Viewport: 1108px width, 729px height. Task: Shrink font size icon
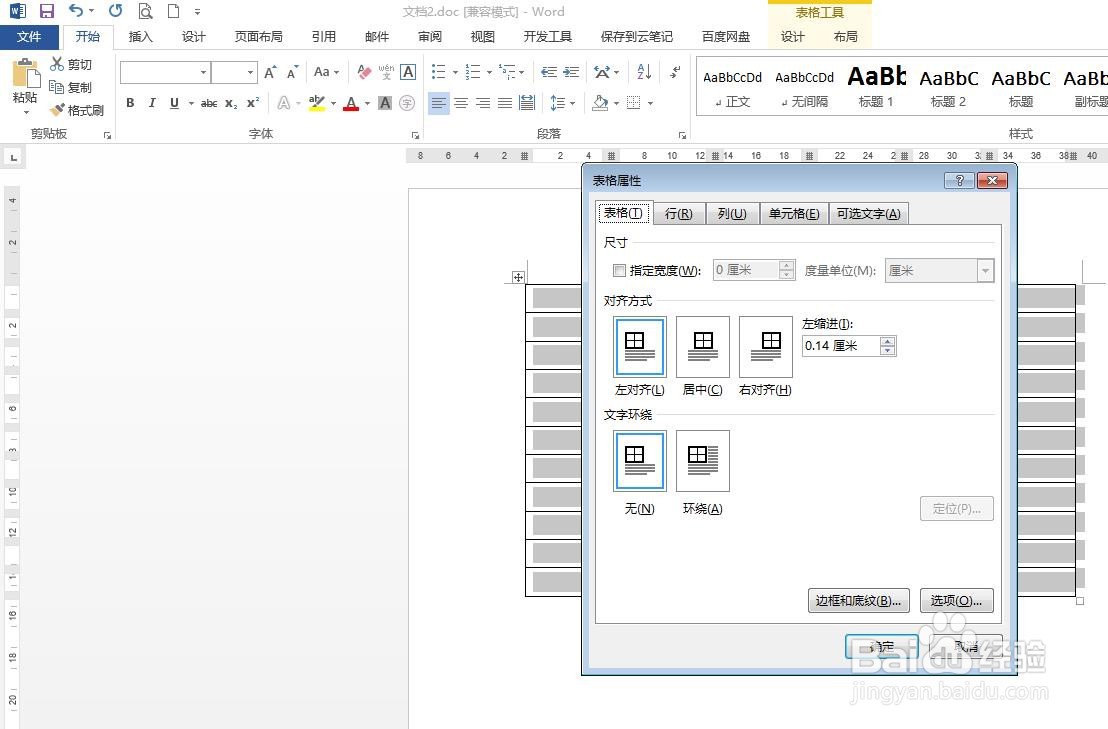click(293, 72)
